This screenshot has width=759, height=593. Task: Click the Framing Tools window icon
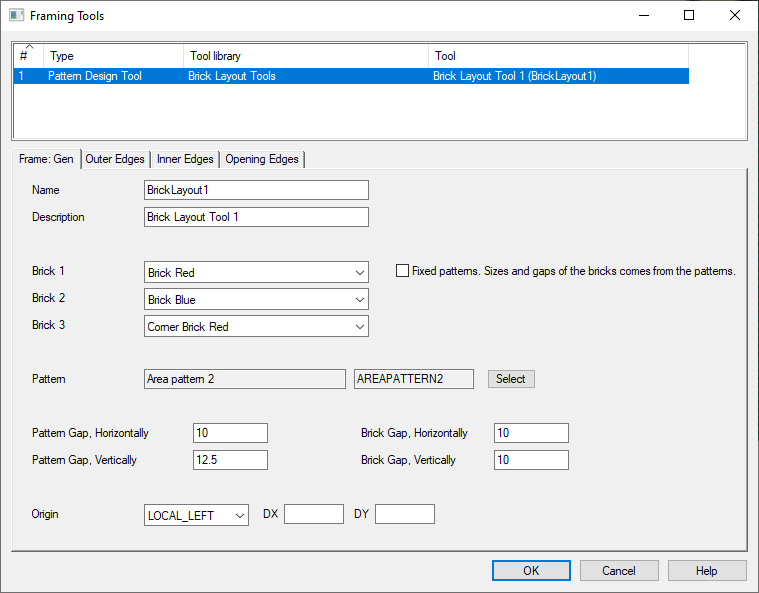[x=16, y=16]
